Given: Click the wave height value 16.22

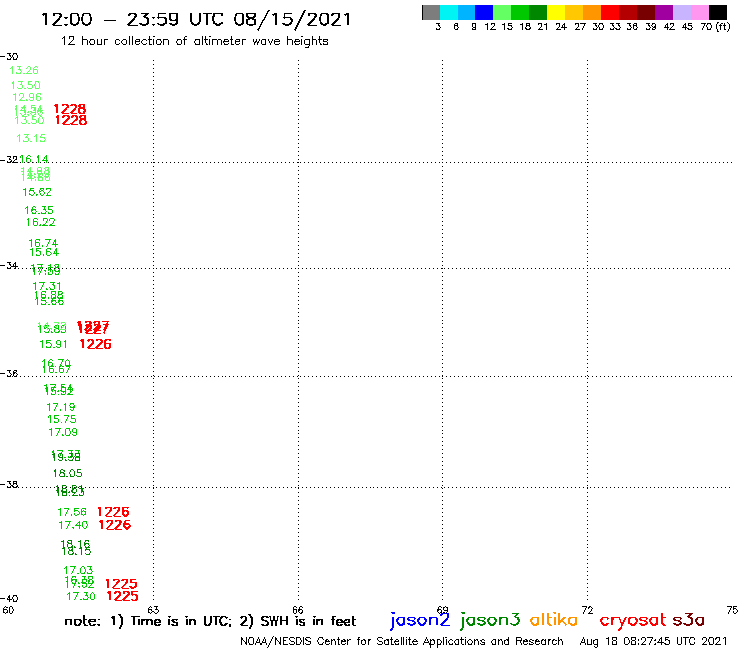Looking at the screenshot, I should coord(41,222).
